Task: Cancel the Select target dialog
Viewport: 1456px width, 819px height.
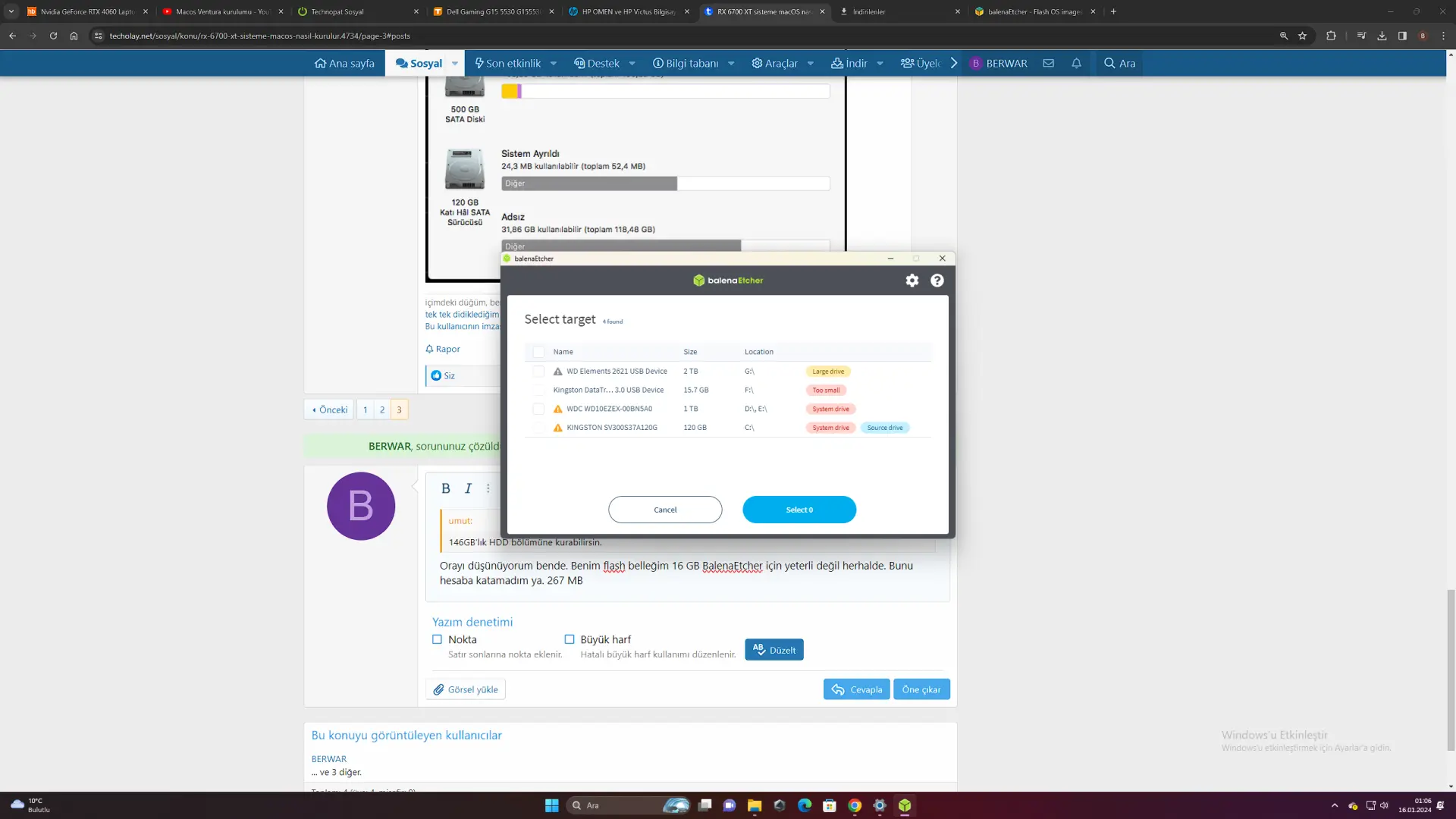Action: (x=665, y=510)
